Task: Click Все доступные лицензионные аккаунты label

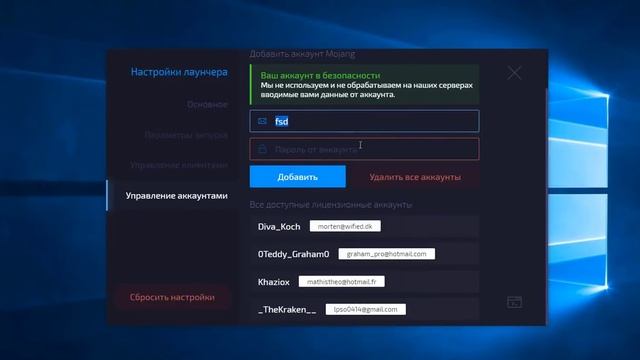Action: [331, 204]
